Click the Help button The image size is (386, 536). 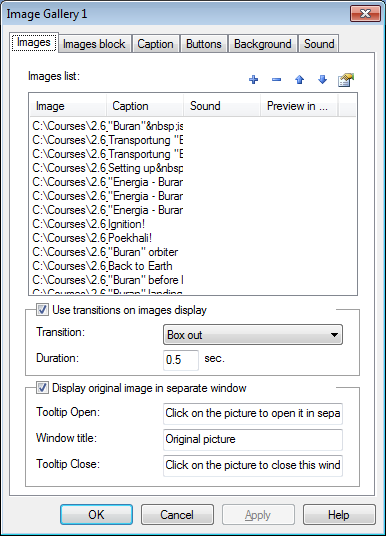(x=339, y=514)
